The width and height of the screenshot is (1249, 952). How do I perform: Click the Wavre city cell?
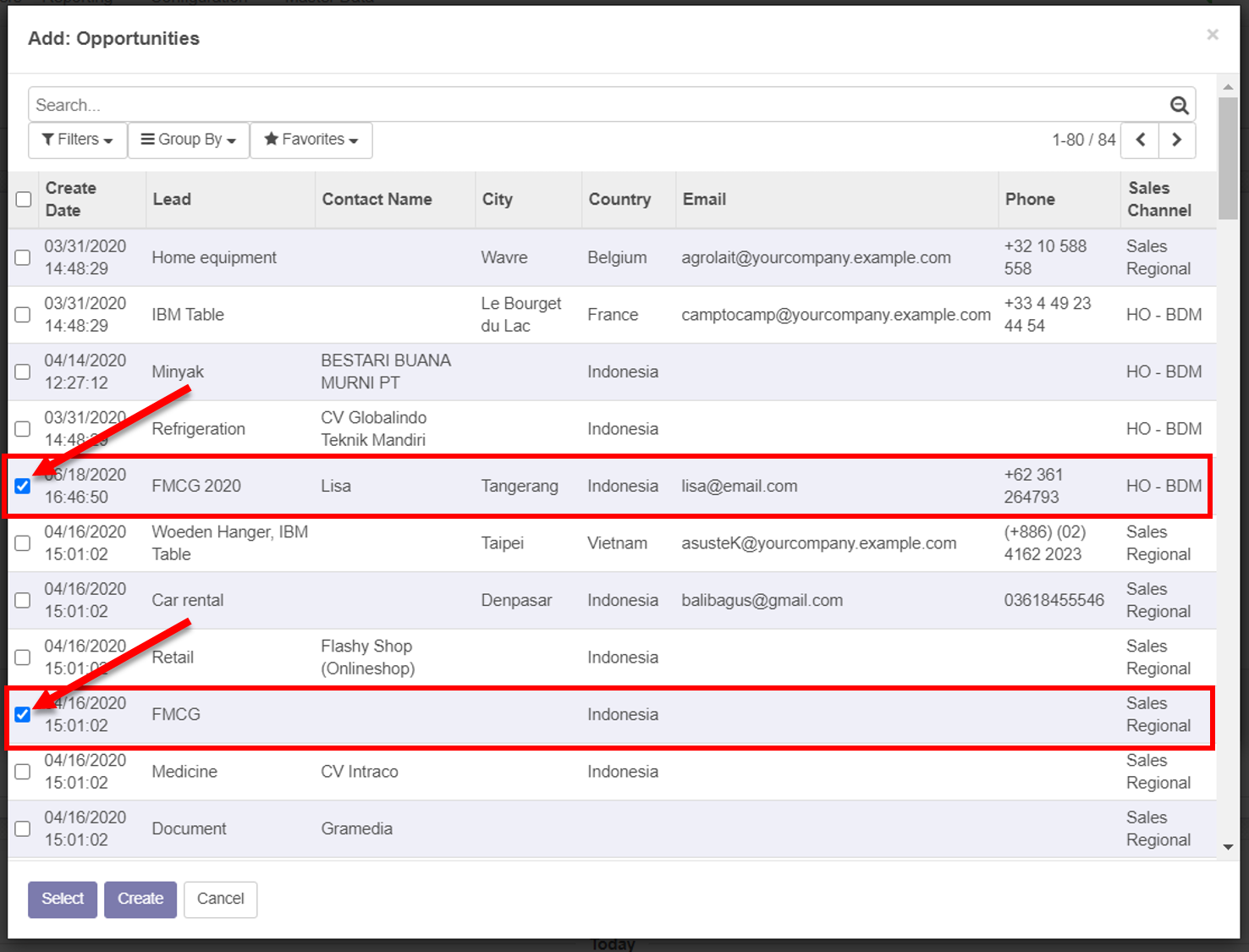point(504,257)
